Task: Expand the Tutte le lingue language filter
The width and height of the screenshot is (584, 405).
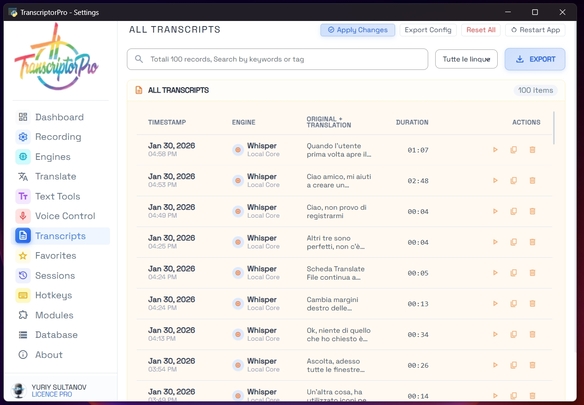Action: [x=466, y=59]
